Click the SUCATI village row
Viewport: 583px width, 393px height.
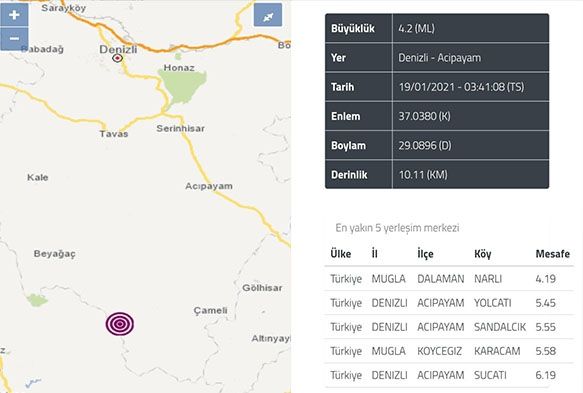(x=449, y=375)
